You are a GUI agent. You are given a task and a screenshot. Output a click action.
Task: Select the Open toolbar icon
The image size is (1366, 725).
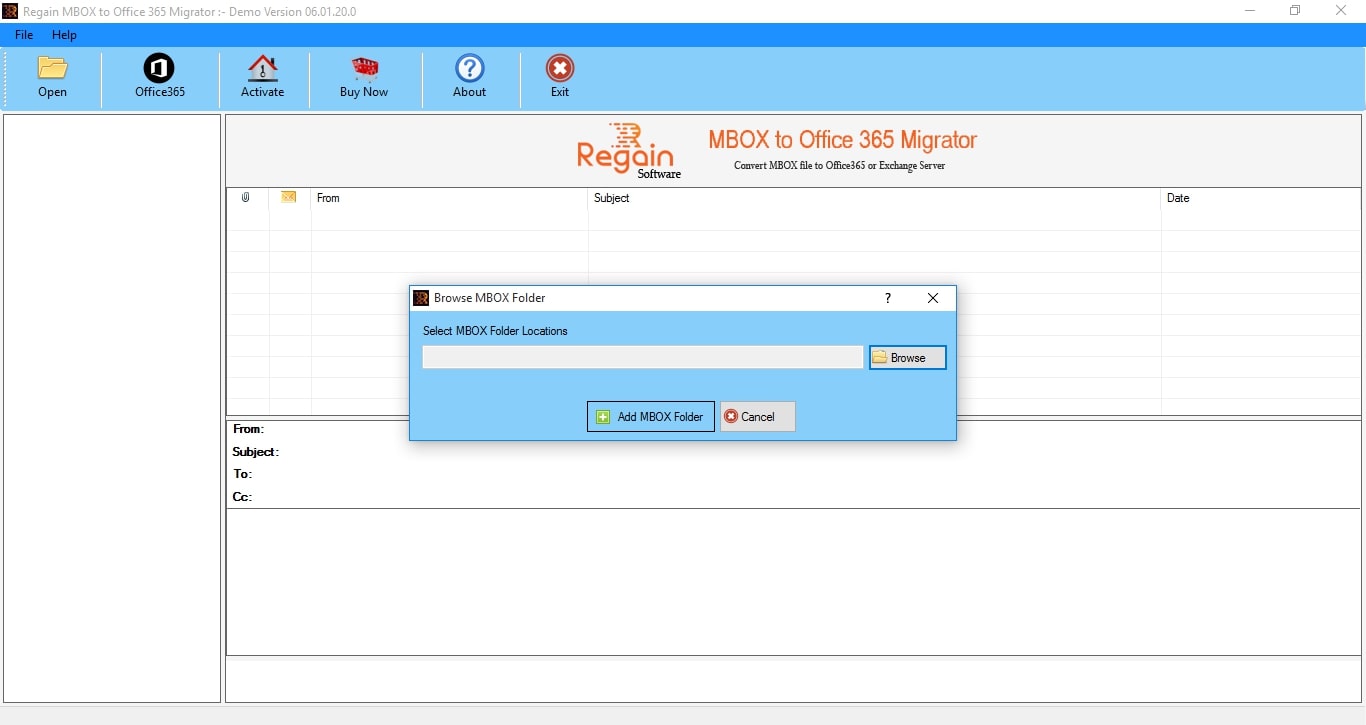52,70
